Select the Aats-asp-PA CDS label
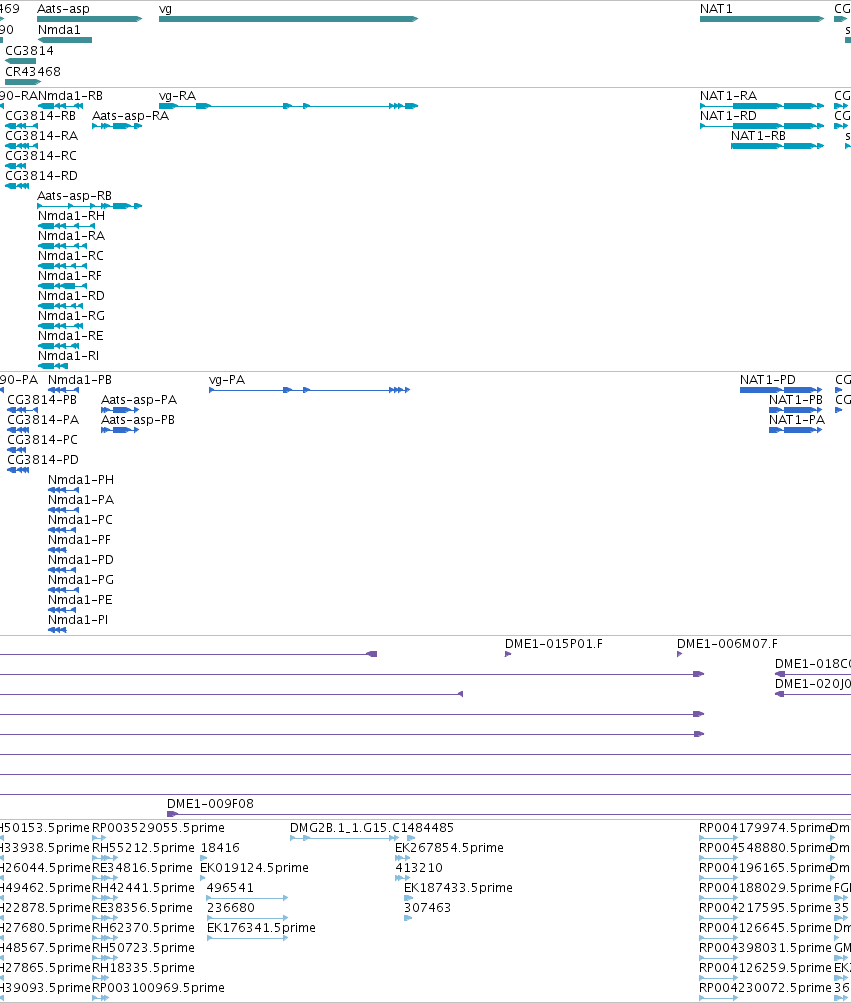The image size is (851, 1003). pos(139,400)
